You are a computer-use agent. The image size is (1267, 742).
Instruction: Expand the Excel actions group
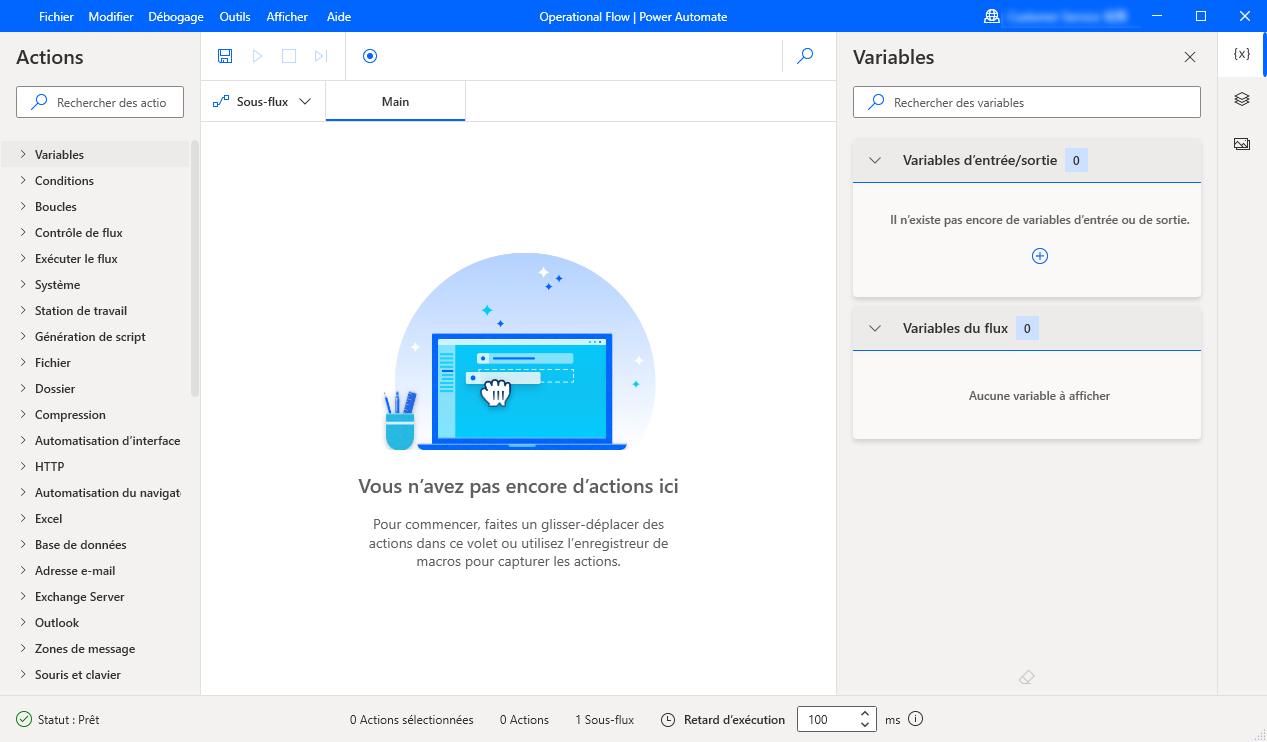point(23,519)
